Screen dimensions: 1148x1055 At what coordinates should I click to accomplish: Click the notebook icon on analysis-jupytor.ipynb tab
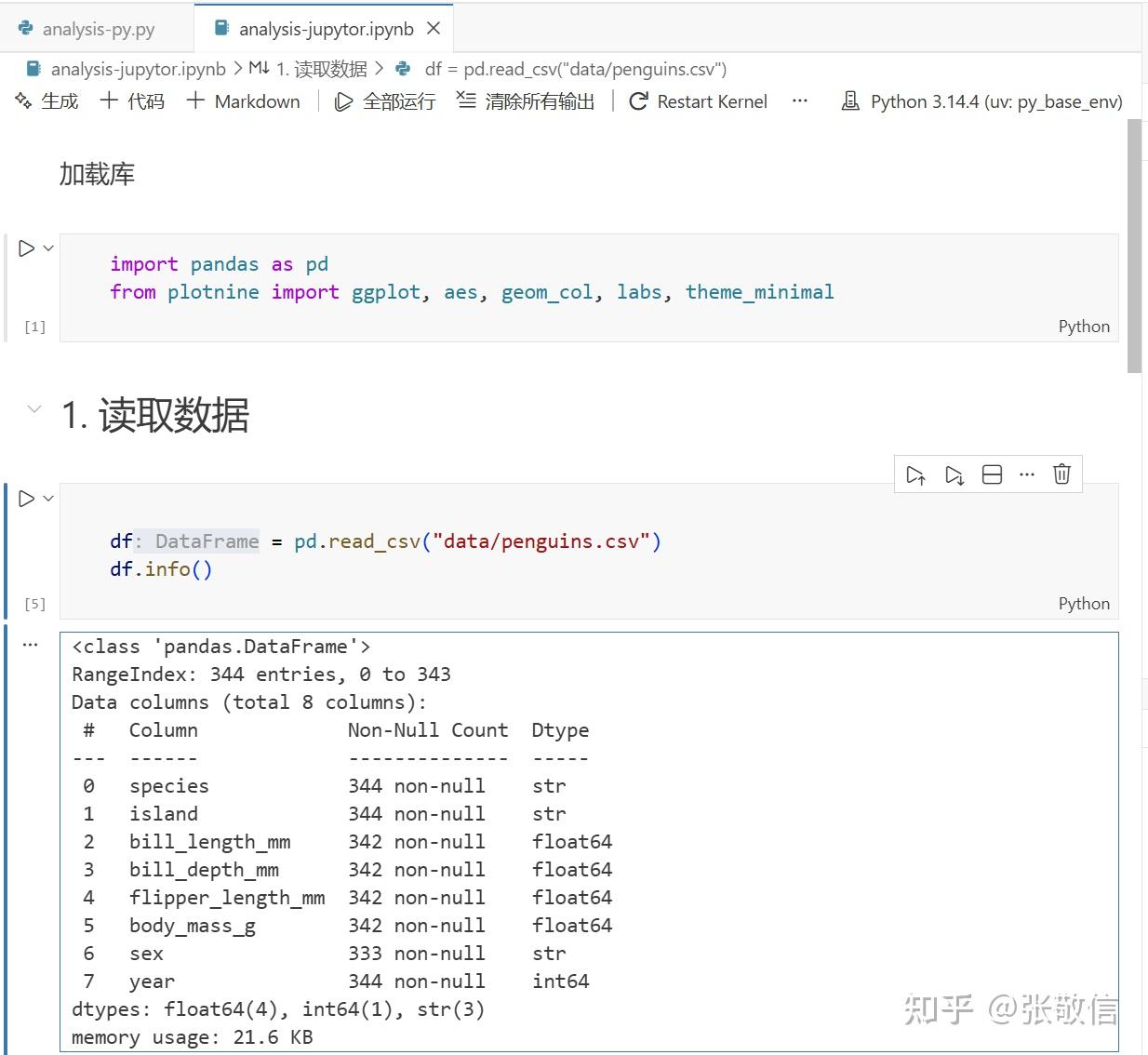[221, 29]
